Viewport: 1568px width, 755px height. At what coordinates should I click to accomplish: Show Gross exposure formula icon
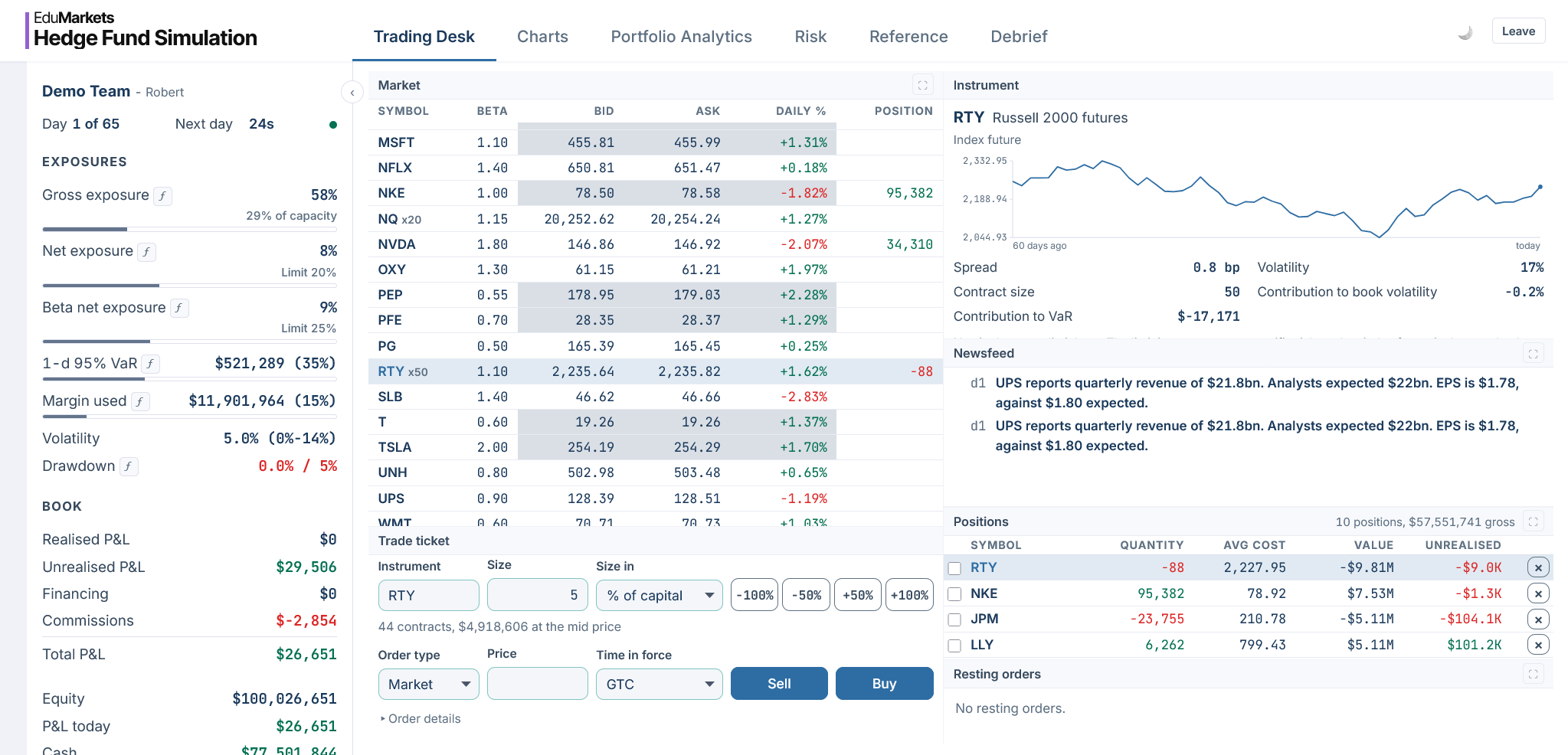pos(162,196)
